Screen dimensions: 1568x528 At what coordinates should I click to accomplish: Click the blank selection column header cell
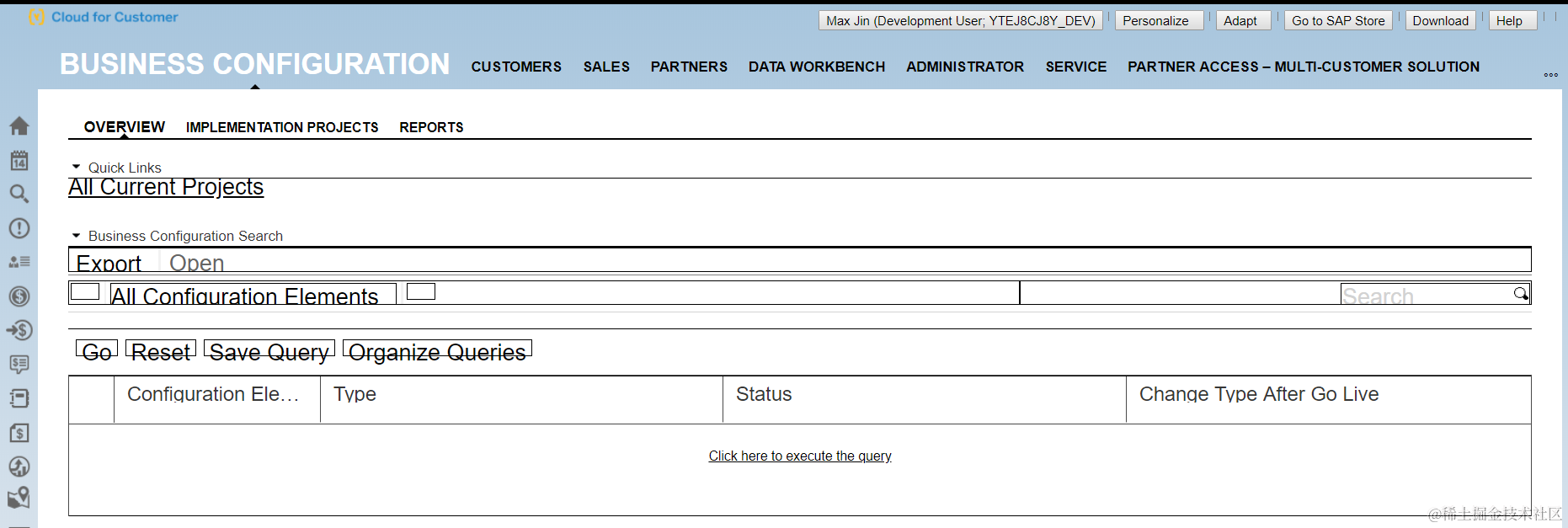[x=92, y=398]
